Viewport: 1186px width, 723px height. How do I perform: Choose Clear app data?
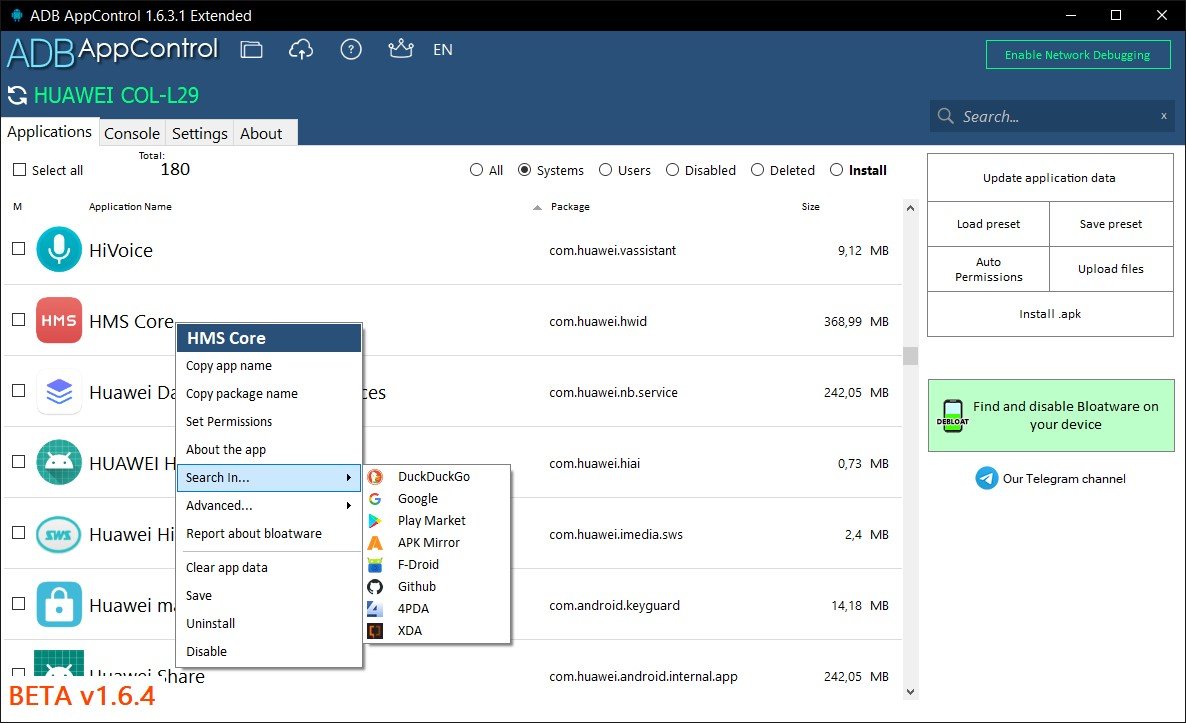269,567
